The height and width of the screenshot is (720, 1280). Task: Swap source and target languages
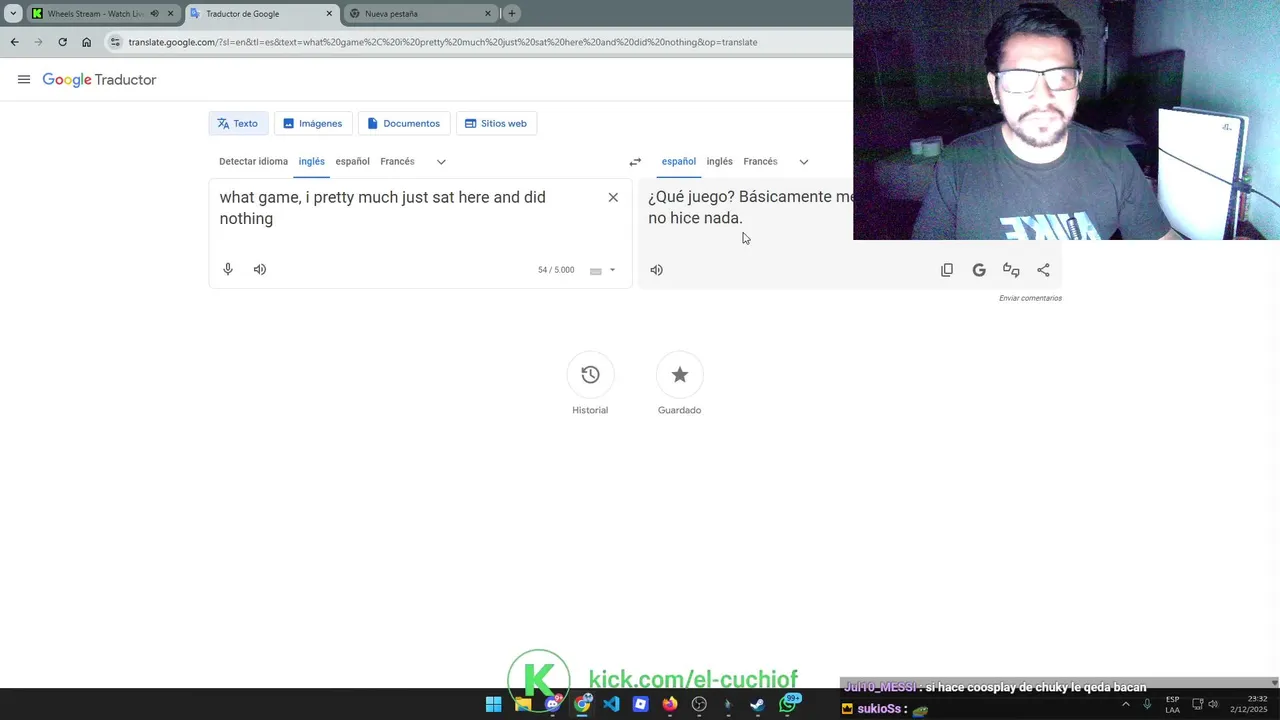click(x=635, y=162)
